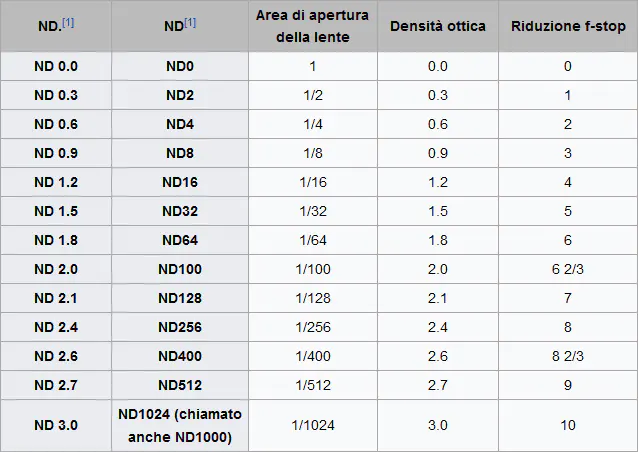This screenshot has height=452, width=638.
Task: Click the 1/1024 aperture cell
Action: [x=312, y=425]
